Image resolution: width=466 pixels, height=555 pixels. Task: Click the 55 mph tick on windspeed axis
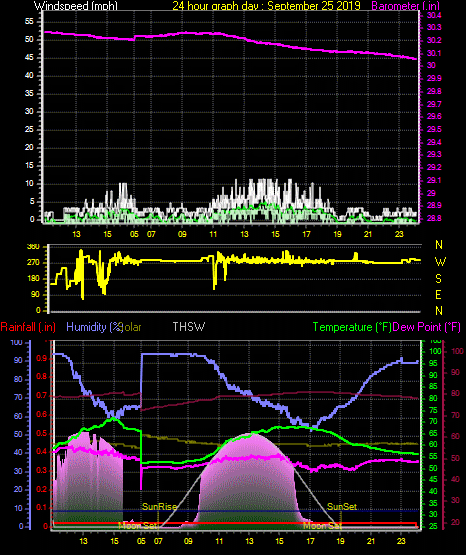[29, 22]
